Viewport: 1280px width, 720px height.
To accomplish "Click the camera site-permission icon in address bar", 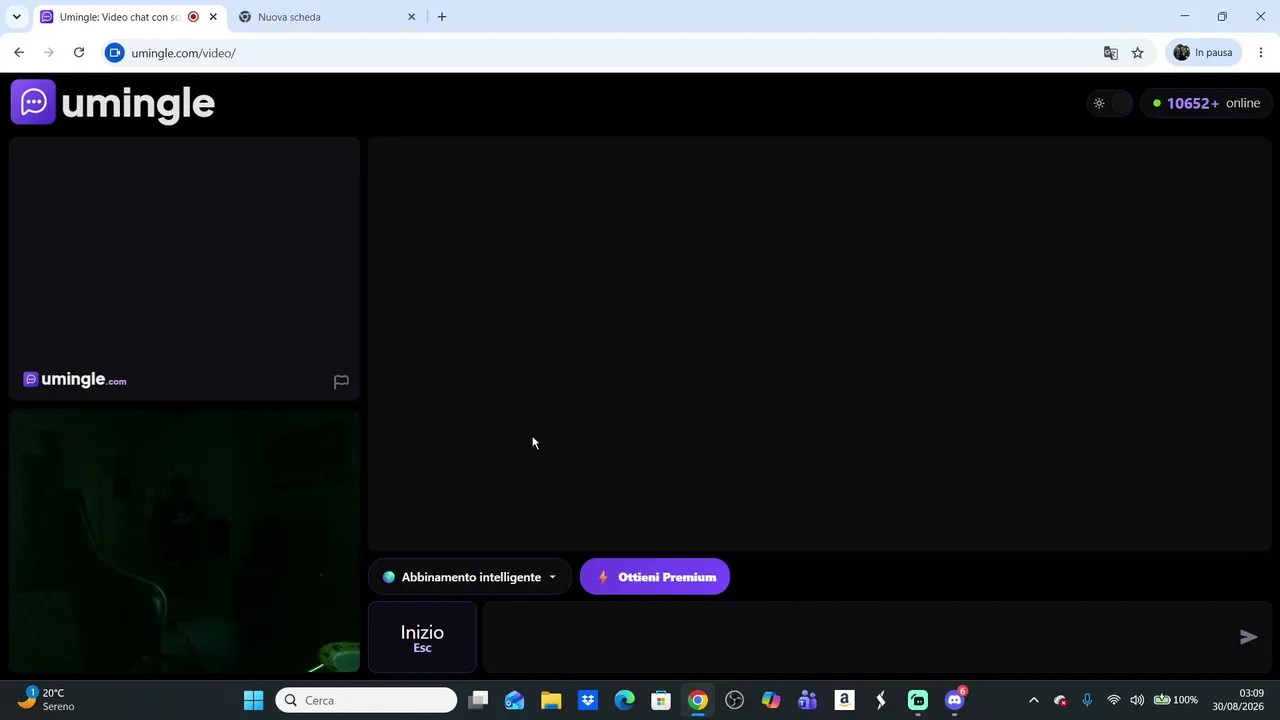I will click(115, 53).
